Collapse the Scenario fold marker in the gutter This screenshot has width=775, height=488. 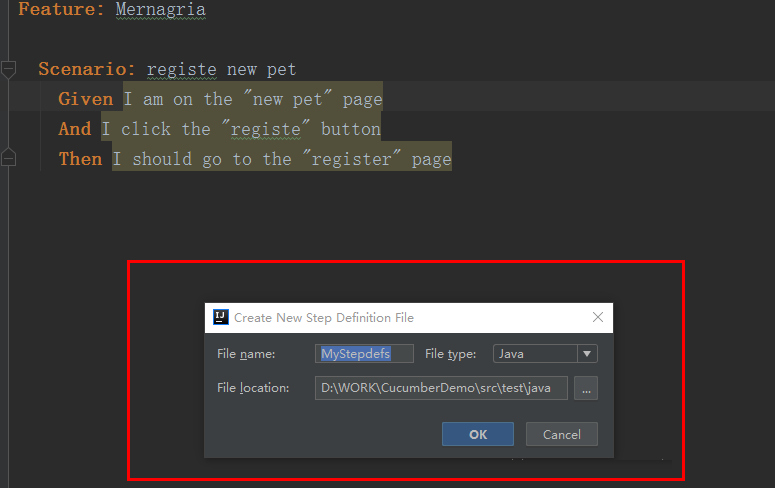coord(8,69)
